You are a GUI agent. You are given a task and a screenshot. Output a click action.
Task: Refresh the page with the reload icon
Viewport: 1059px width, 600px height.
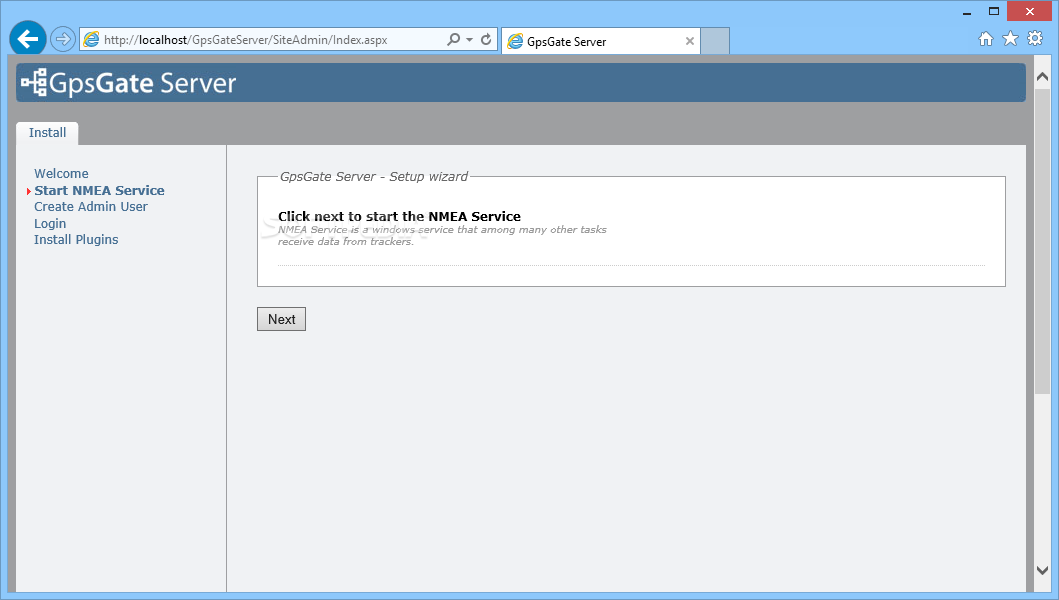(486, 39)
